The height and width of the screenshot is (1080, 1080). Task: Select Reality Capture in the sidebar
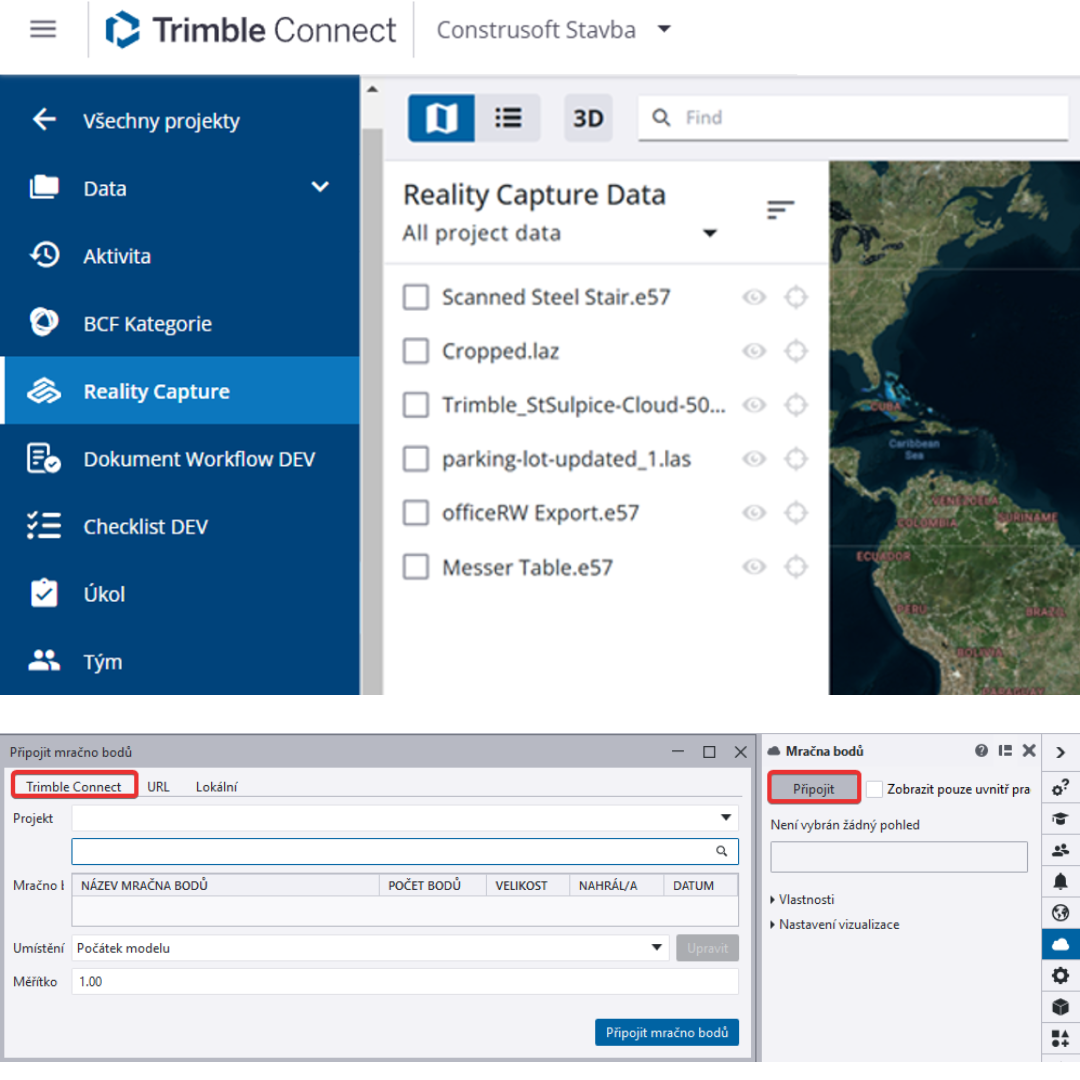tap(180, 391)
